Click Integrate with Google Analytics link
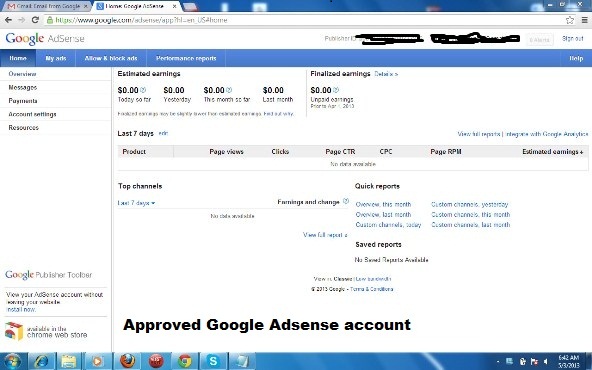This screenshot has width=592, height=370. point(547,134)
